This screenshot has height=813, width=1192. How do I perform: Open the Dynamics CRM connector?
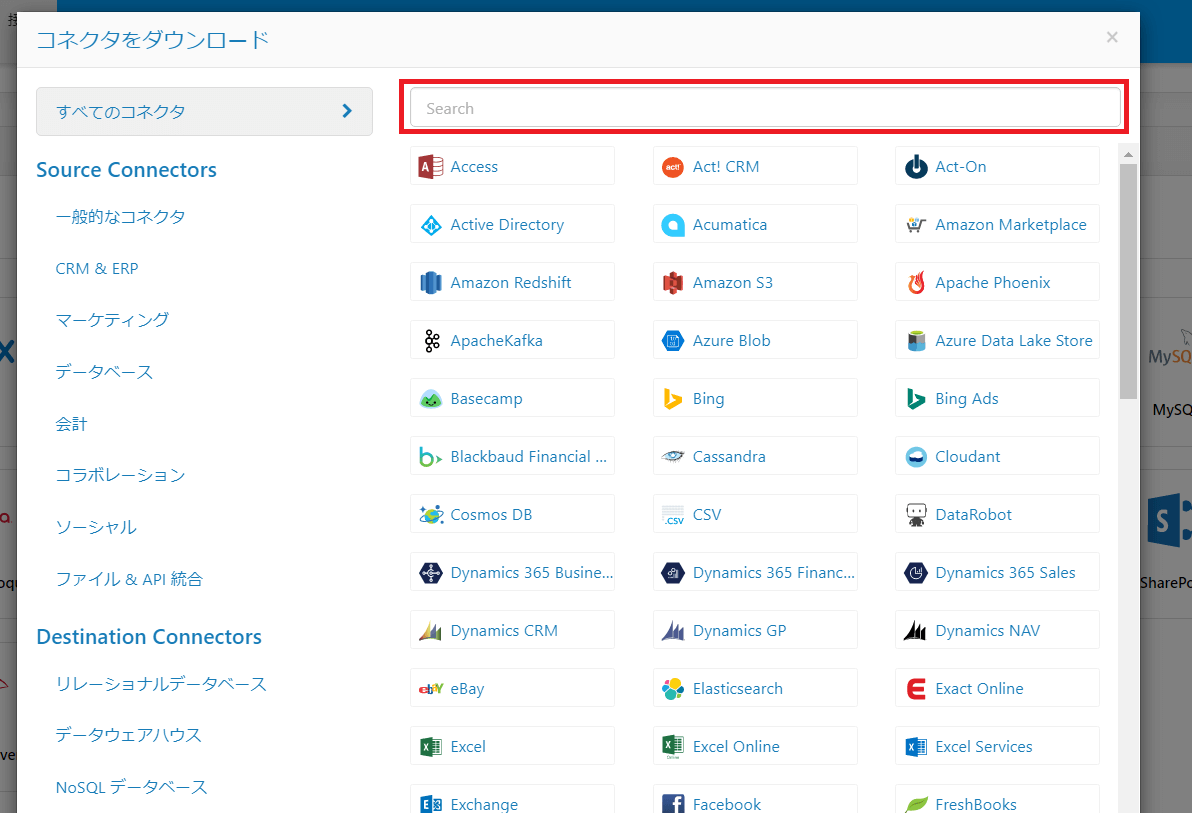coord(512,630)
